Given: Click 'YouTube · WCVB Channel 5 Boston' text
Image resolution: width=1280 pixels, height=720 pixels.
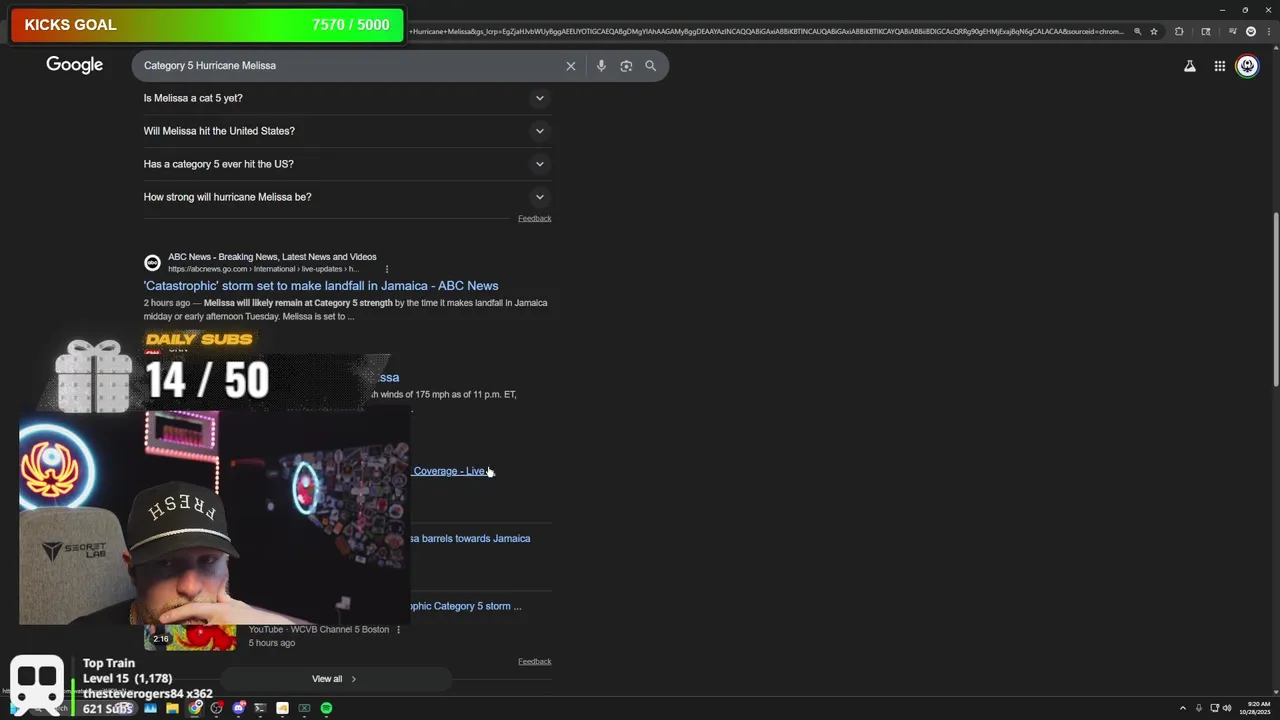Looking at the screenshot, I should (319, 630).
